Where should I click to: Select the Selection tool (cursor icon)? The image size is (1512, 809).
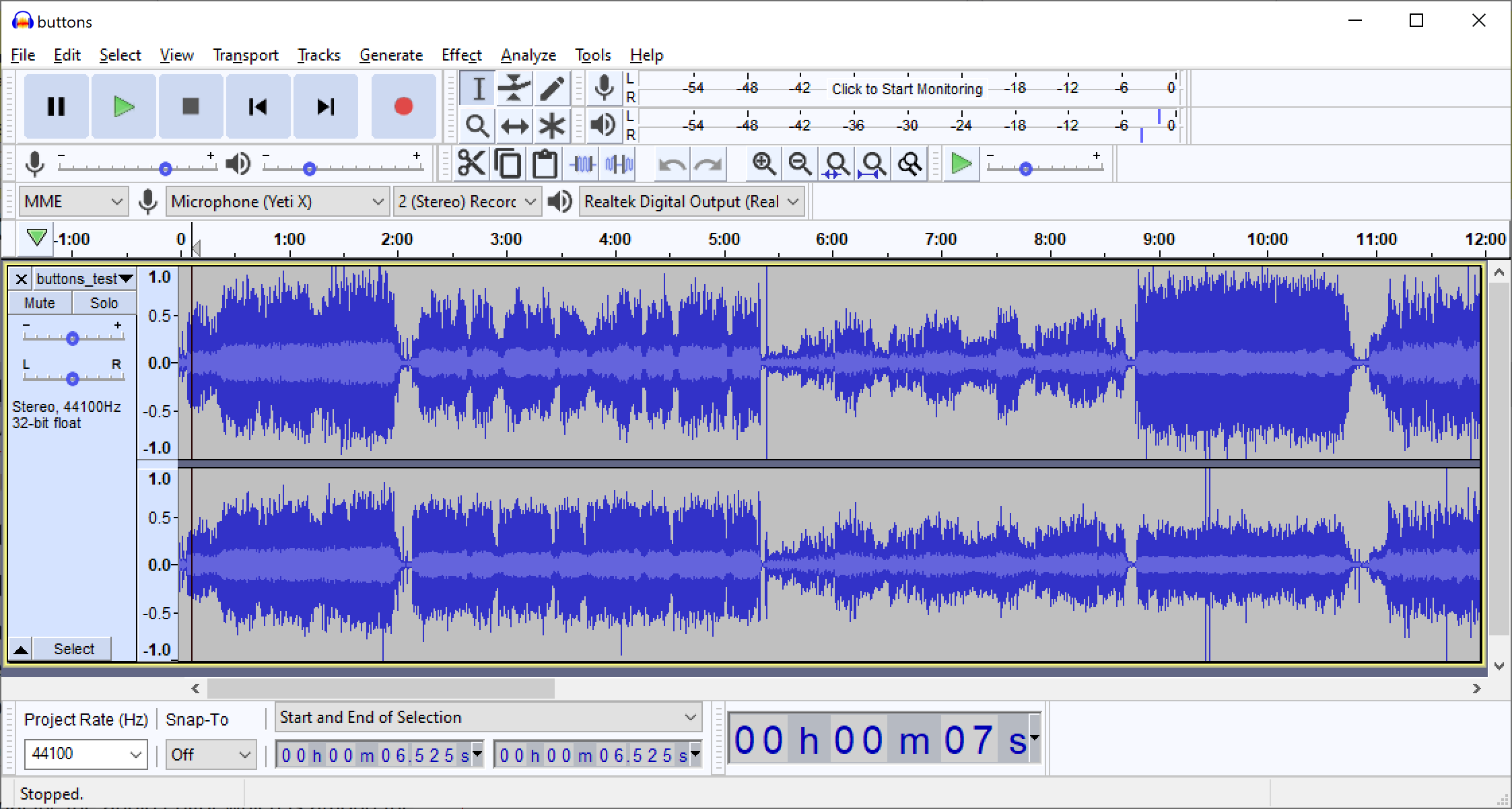tap(479, 89)
